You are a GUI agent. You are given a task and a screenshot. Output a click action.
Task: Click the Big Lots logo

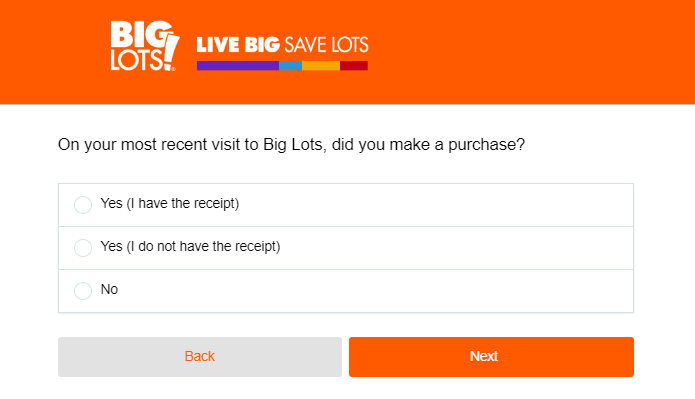tap(144, 46)
